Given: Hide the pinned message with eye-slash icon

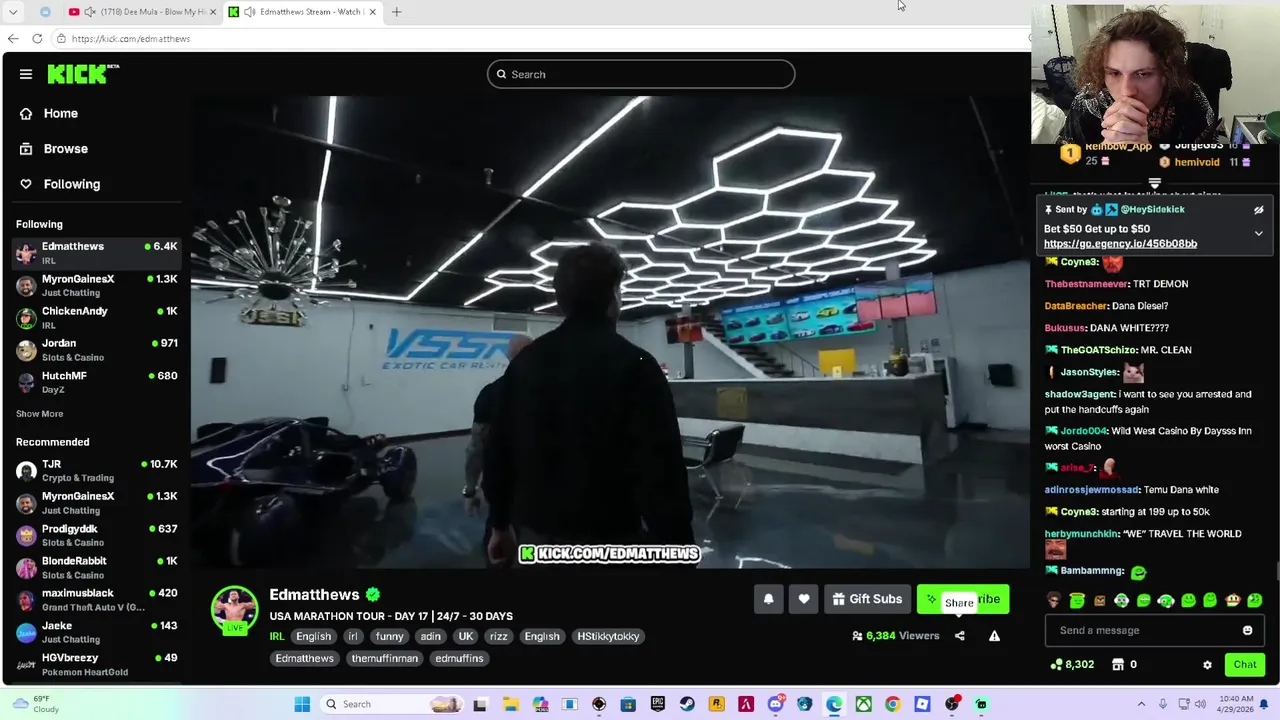Looking at the screenshot, I should tap(1259, 210).
